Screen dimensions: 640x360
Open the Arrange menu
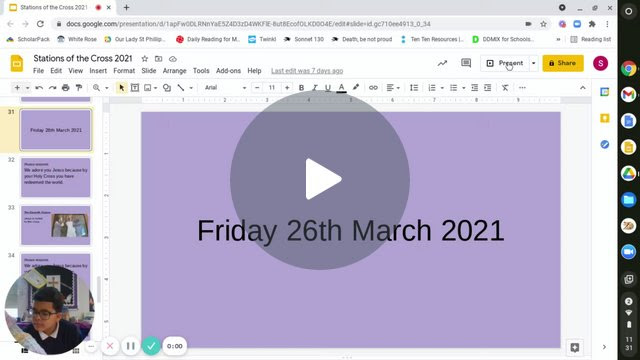tap(174, 71)
